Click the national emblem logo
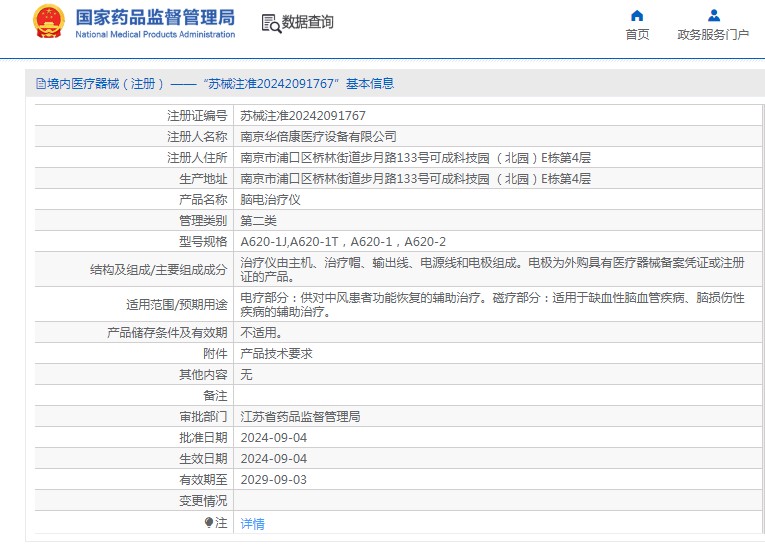 tap(48, 22)
